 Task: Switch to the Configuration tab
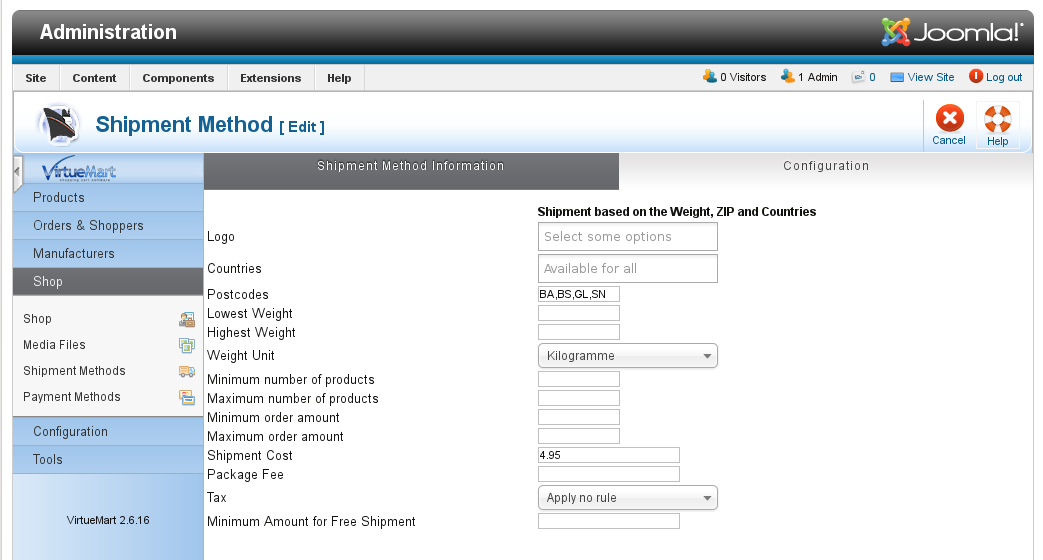pyautogui.click(x=825, y=166)
